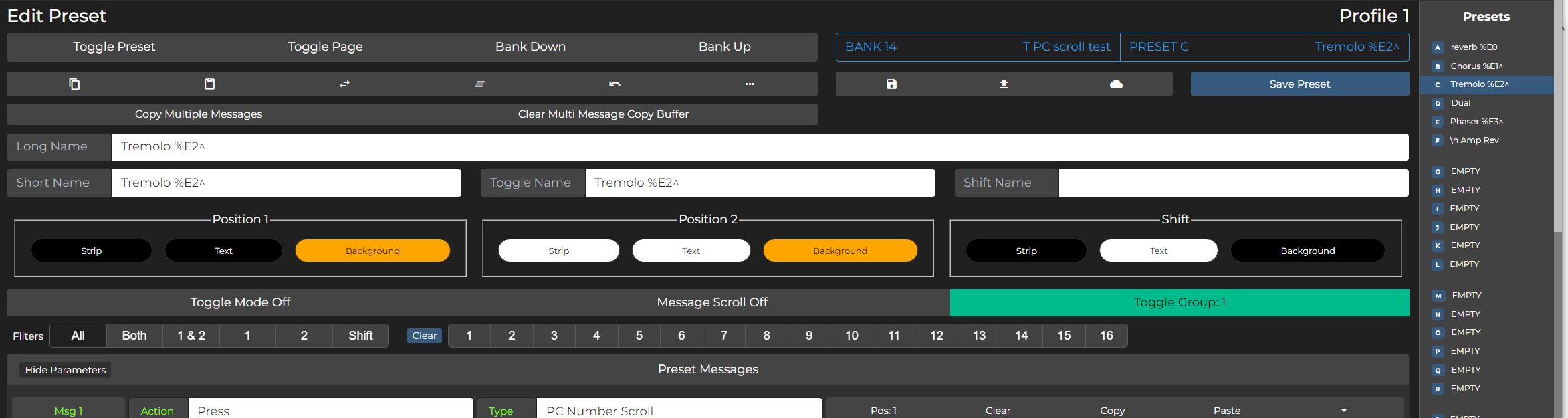Select preset E Phaser %E3
This screenshot has height=418, width=1568.
1486,122
